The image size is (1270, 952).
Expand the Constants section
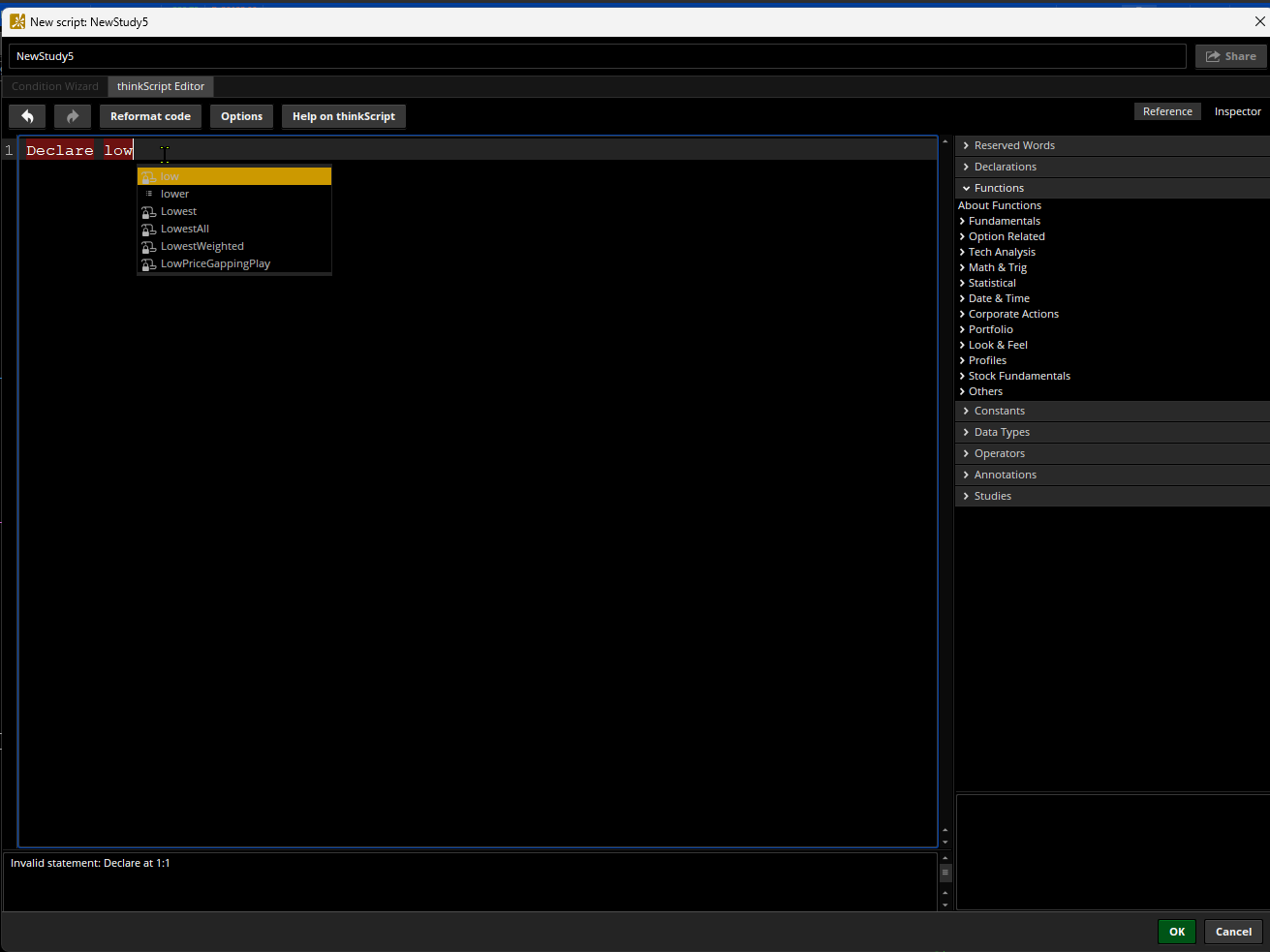[1112, 411]
